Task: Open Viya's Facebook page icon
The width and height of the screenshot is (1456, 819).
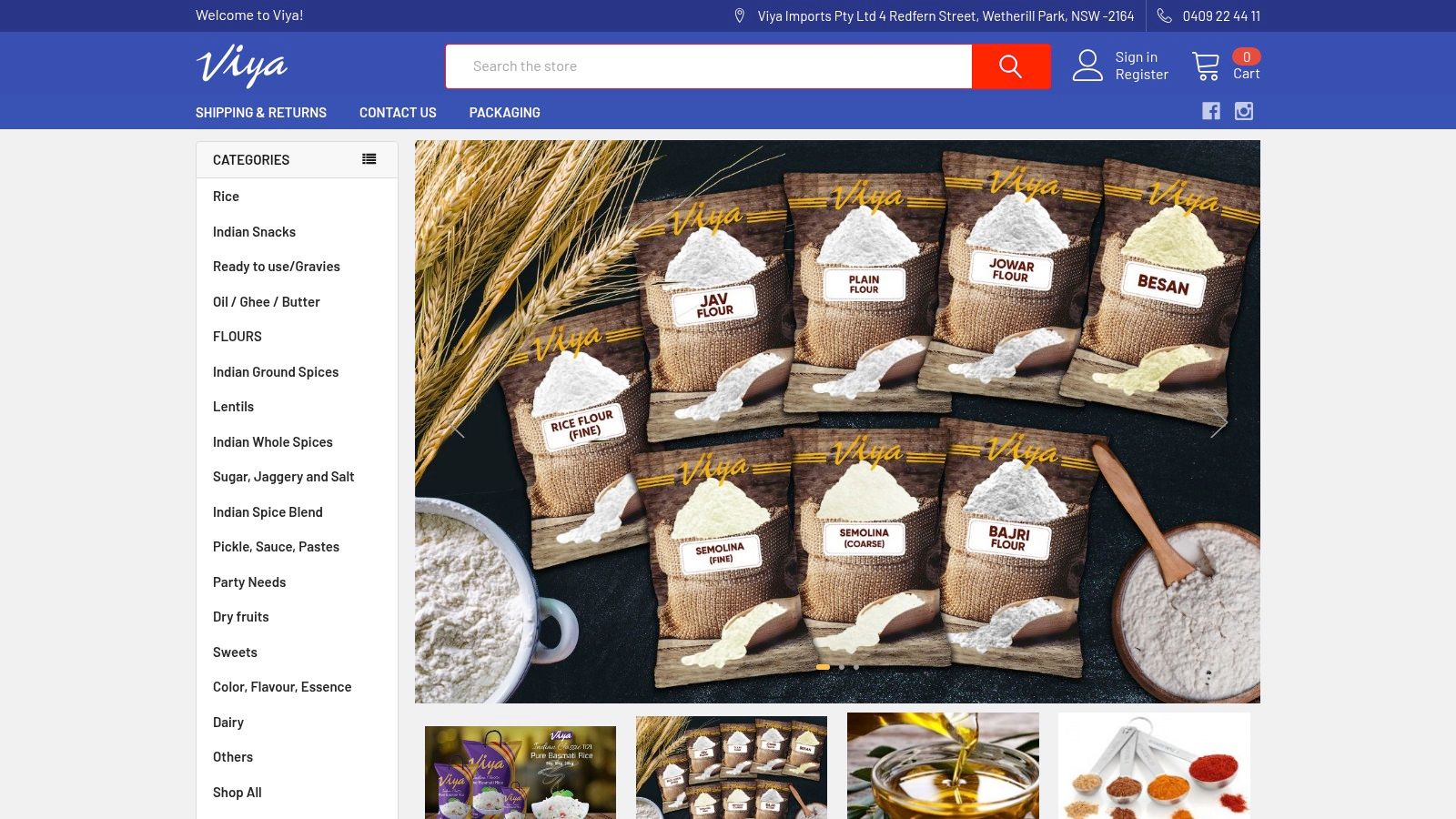Action: pyautogui.click(x=1210, y=111)
